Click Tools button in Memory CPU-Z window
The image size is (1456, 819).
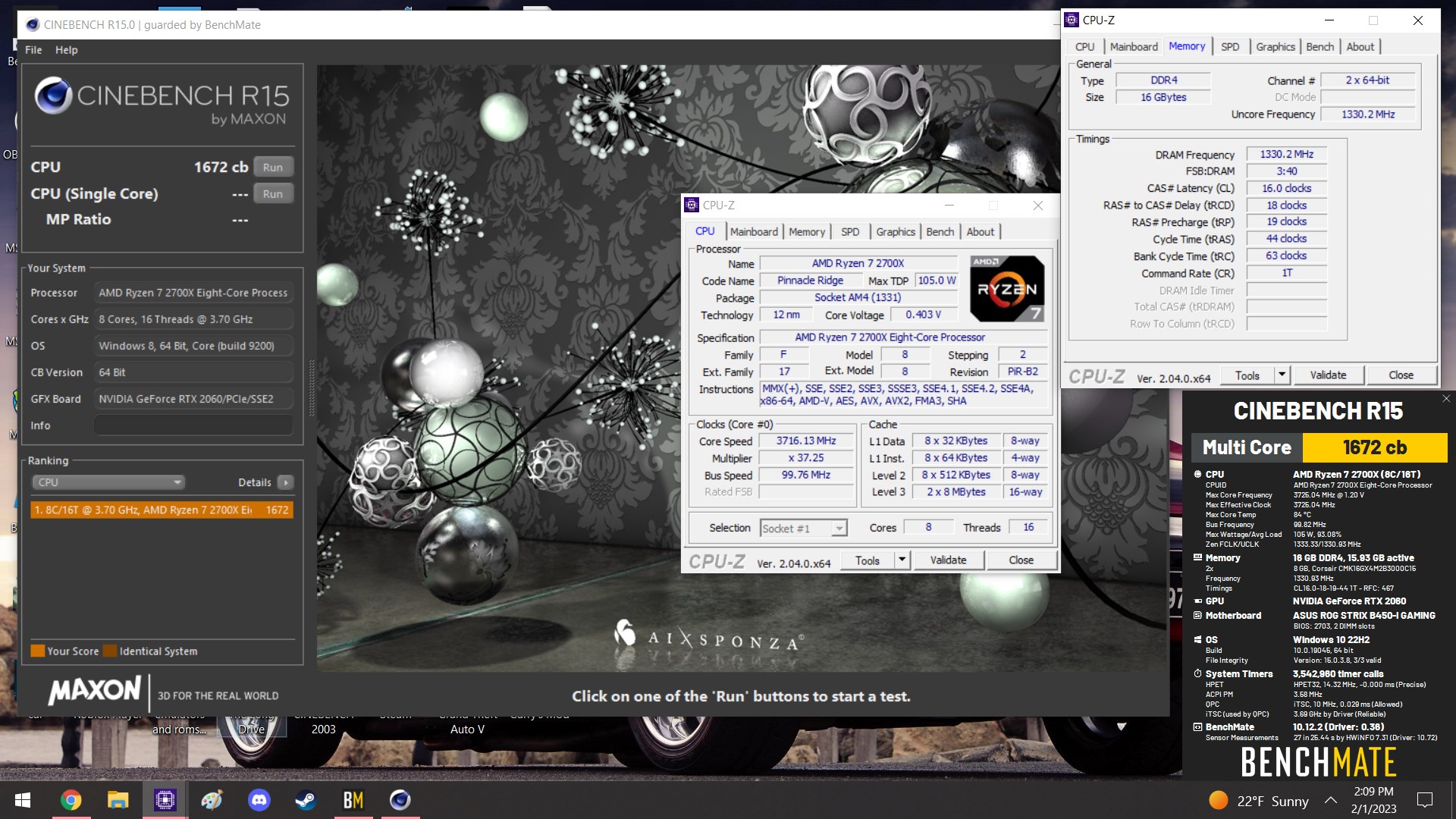(1247, 375)
